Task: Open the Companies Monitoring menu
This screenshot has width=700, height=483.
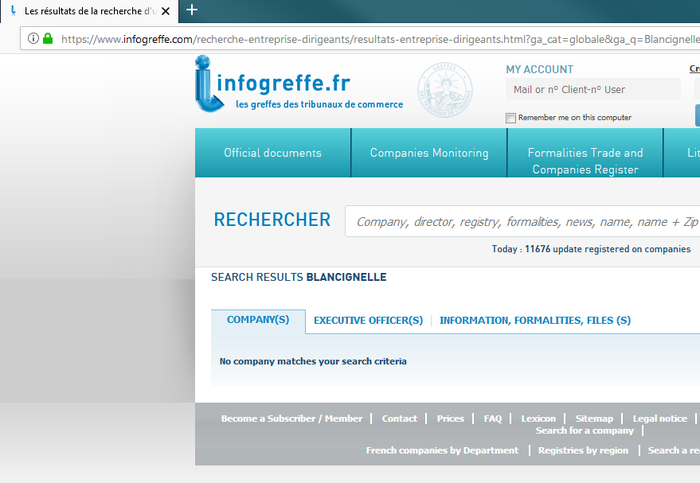Action: (429, 153)
